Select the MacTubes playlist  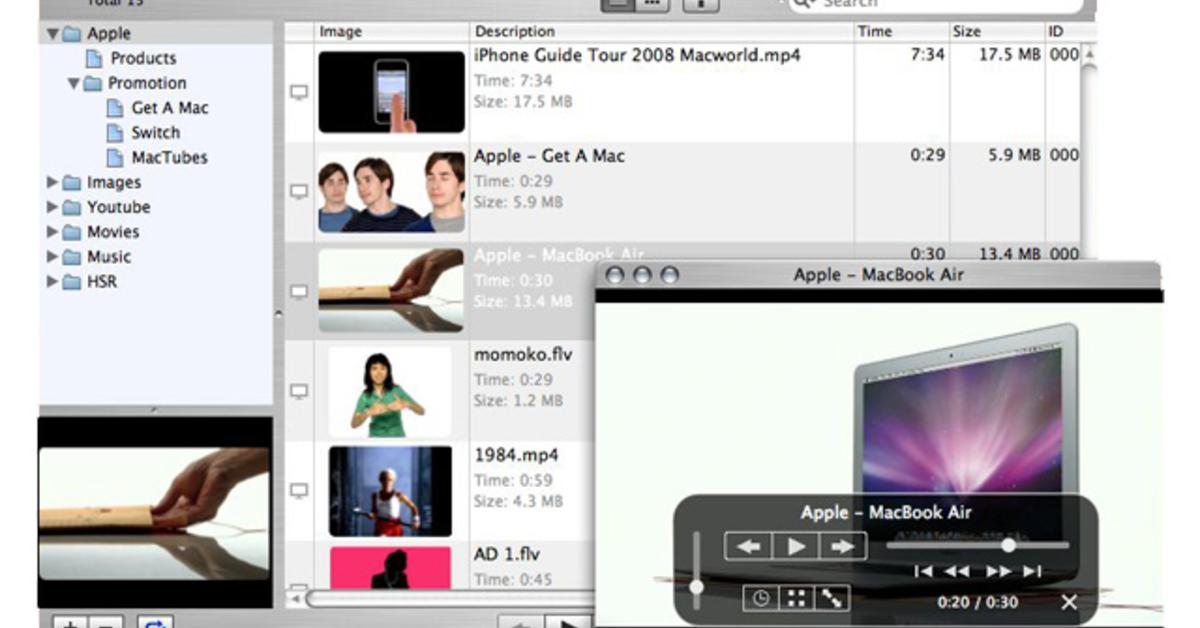coord(170,158)
